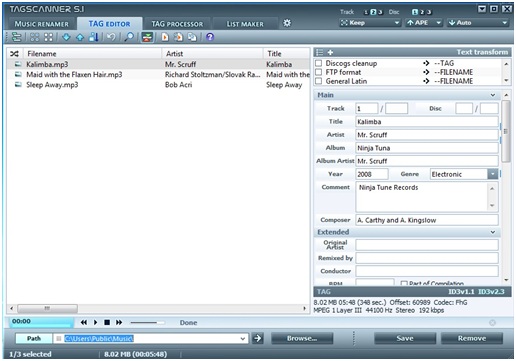The image size is (516, 361).
Task: Click the invert selection icon
Action: 49,37
